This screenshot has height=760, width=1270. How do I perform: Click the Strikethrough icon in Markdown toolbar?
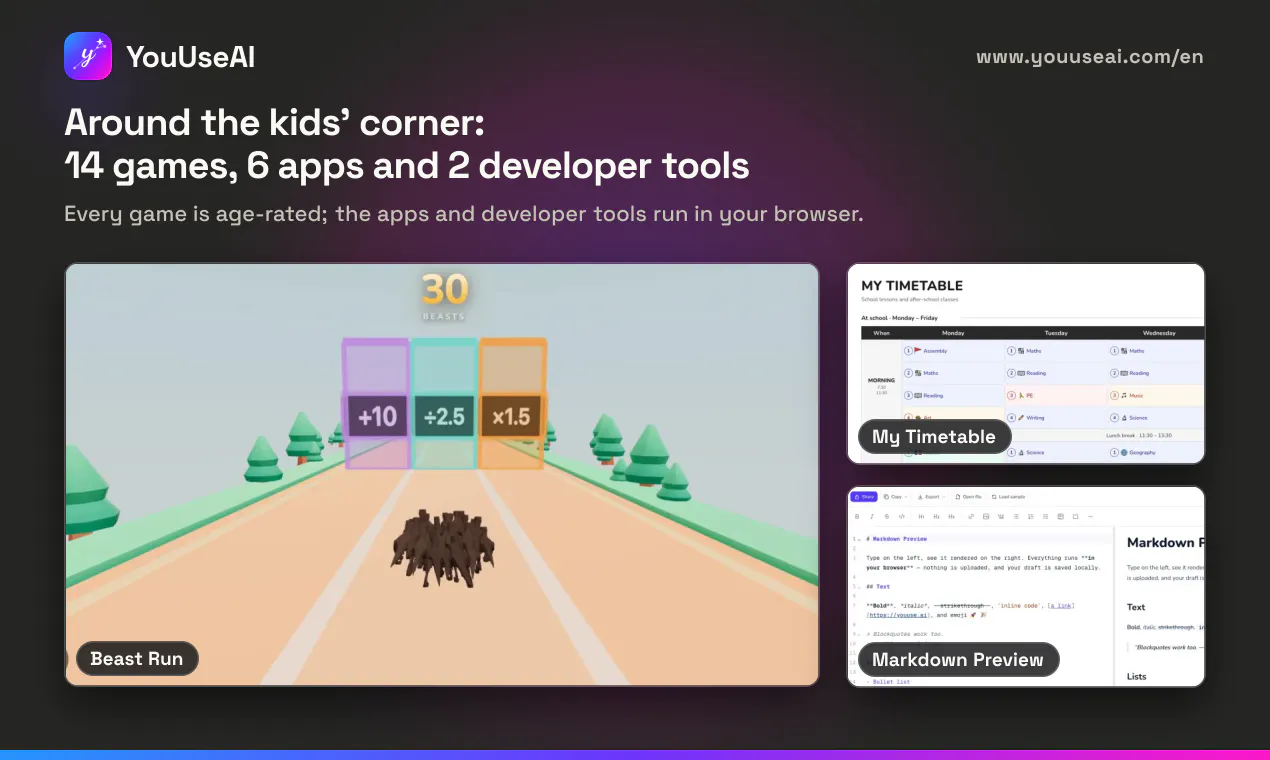887,516
